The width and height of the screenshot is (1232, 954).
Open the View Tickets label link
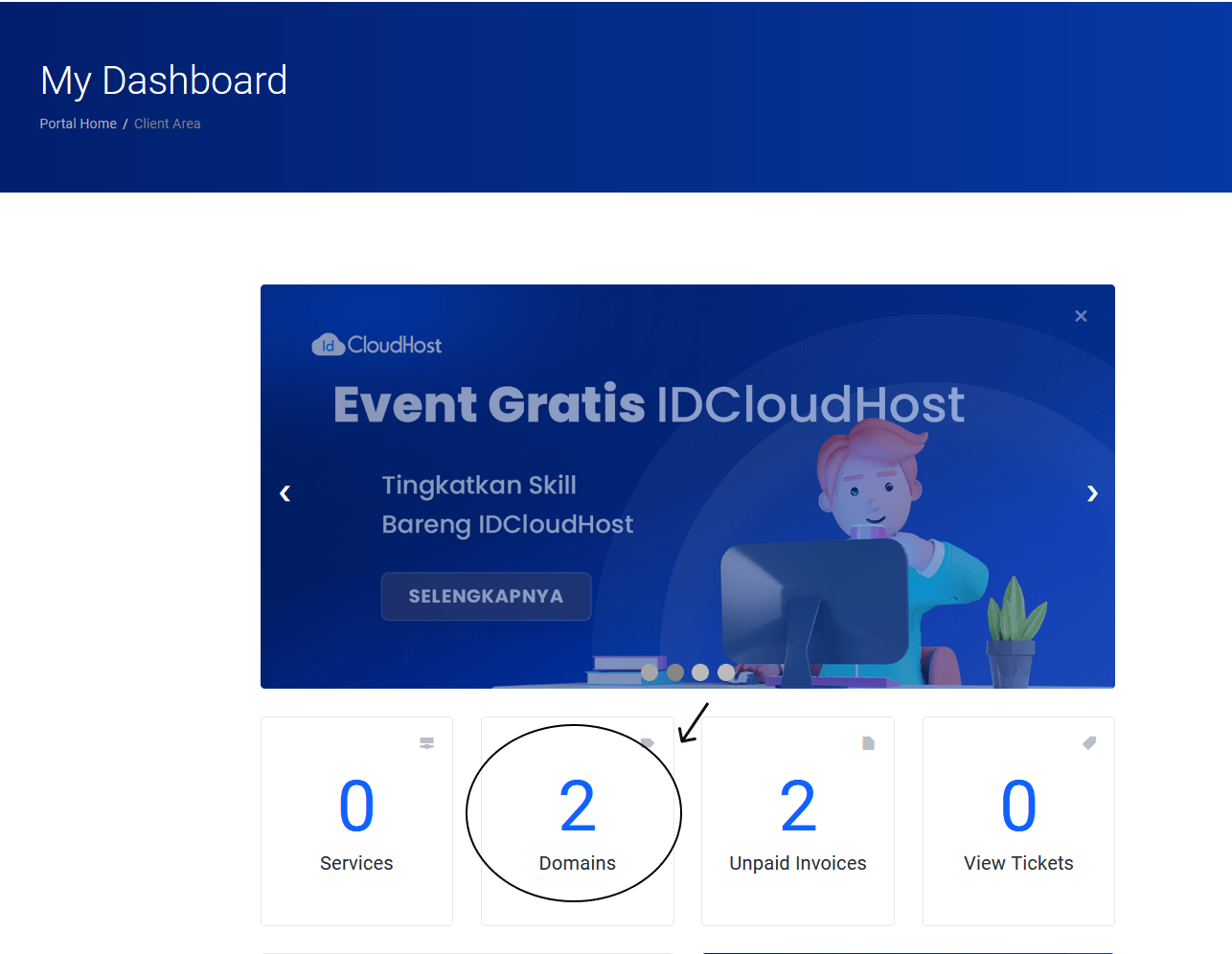point(1018,863)
